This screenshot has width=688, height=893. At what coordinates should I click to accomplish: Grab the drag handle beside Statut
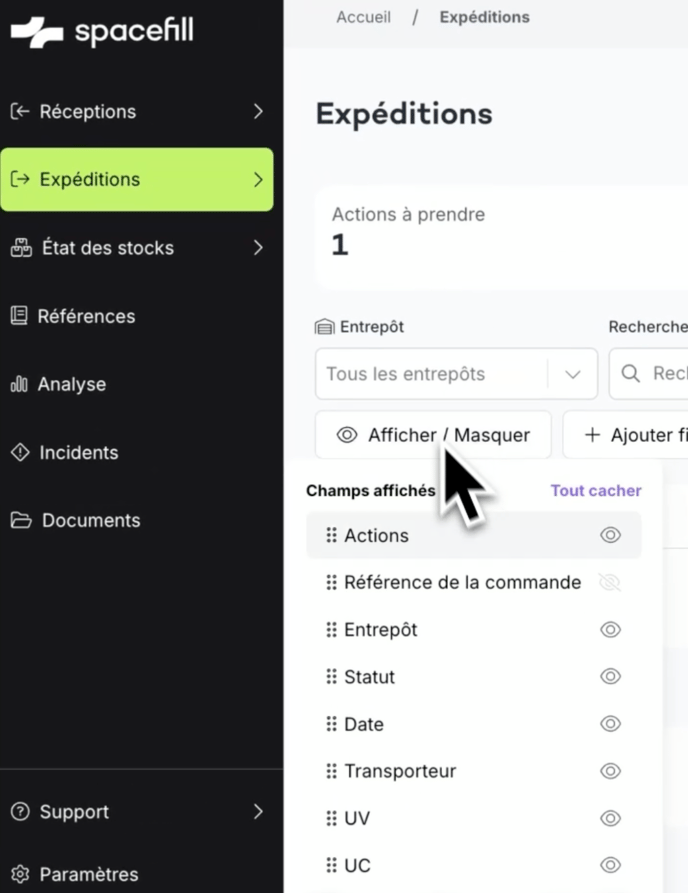point(331,677)
